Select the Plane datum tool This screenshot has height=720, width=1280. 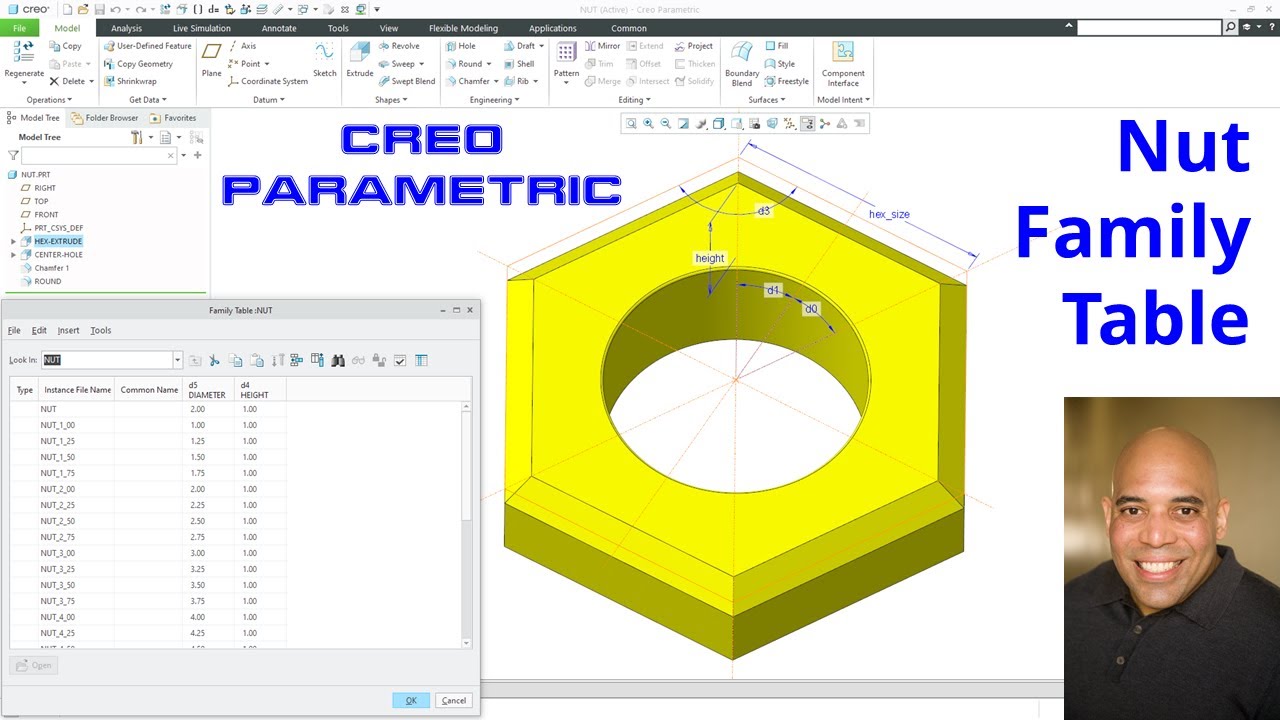click(x=212, y=60)
